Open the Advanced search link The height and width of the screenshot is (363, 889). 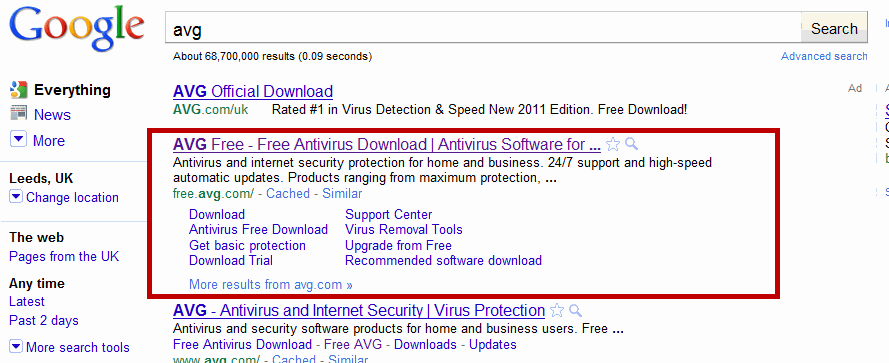coord(824,56)
